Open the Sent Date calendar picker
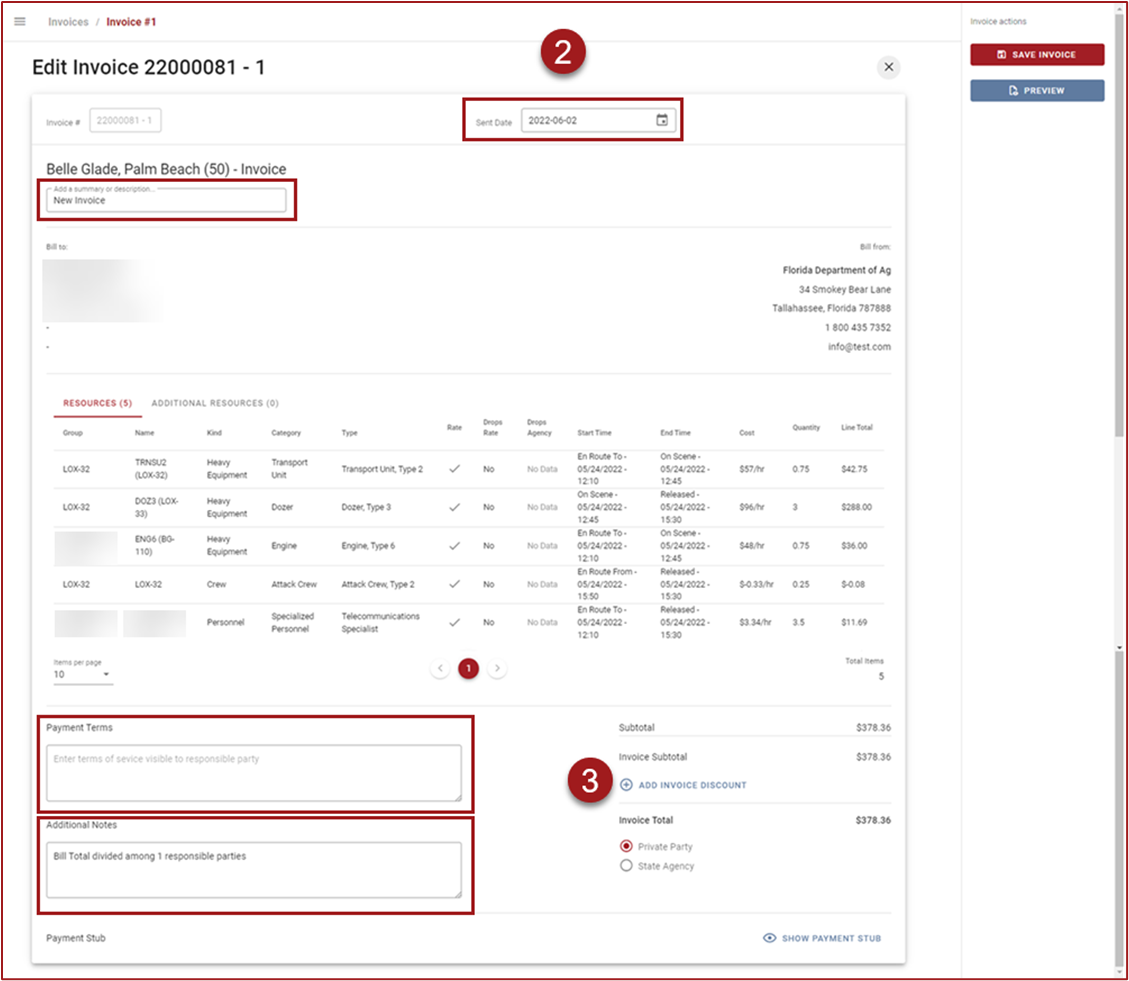 point(661,121)
